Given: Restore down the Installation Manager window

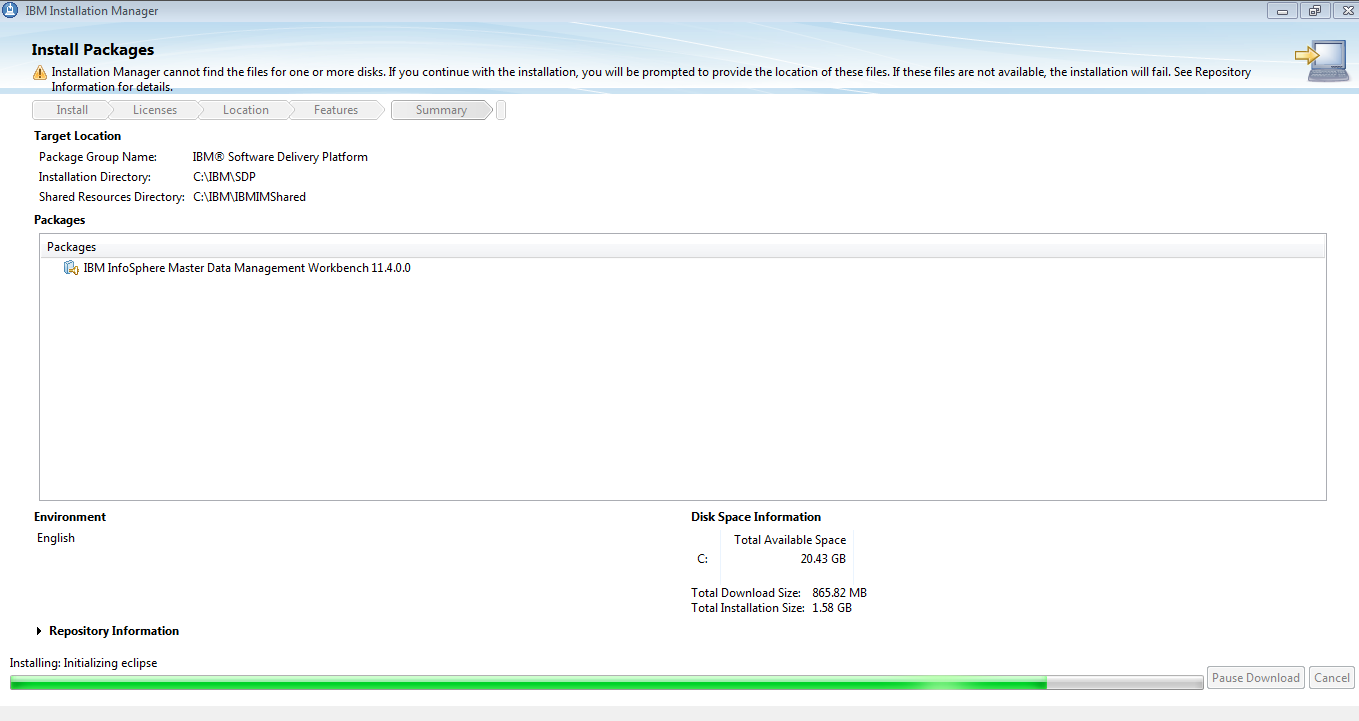Looking at the screenshot, I should tap(1314, 11).
